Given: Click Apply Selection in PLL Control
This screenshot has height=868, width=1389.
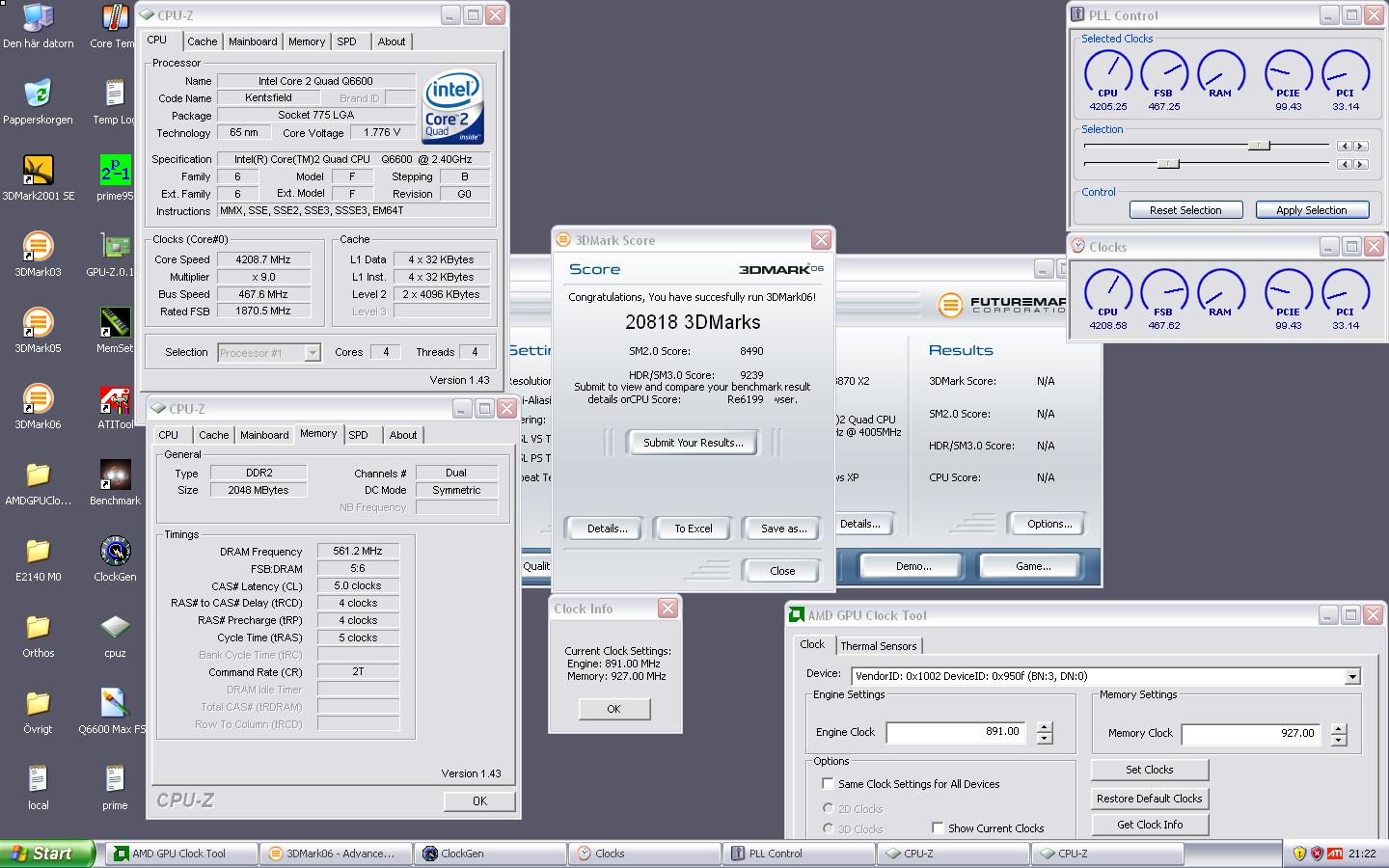Looking at the screenshot, I should 1311,210.
